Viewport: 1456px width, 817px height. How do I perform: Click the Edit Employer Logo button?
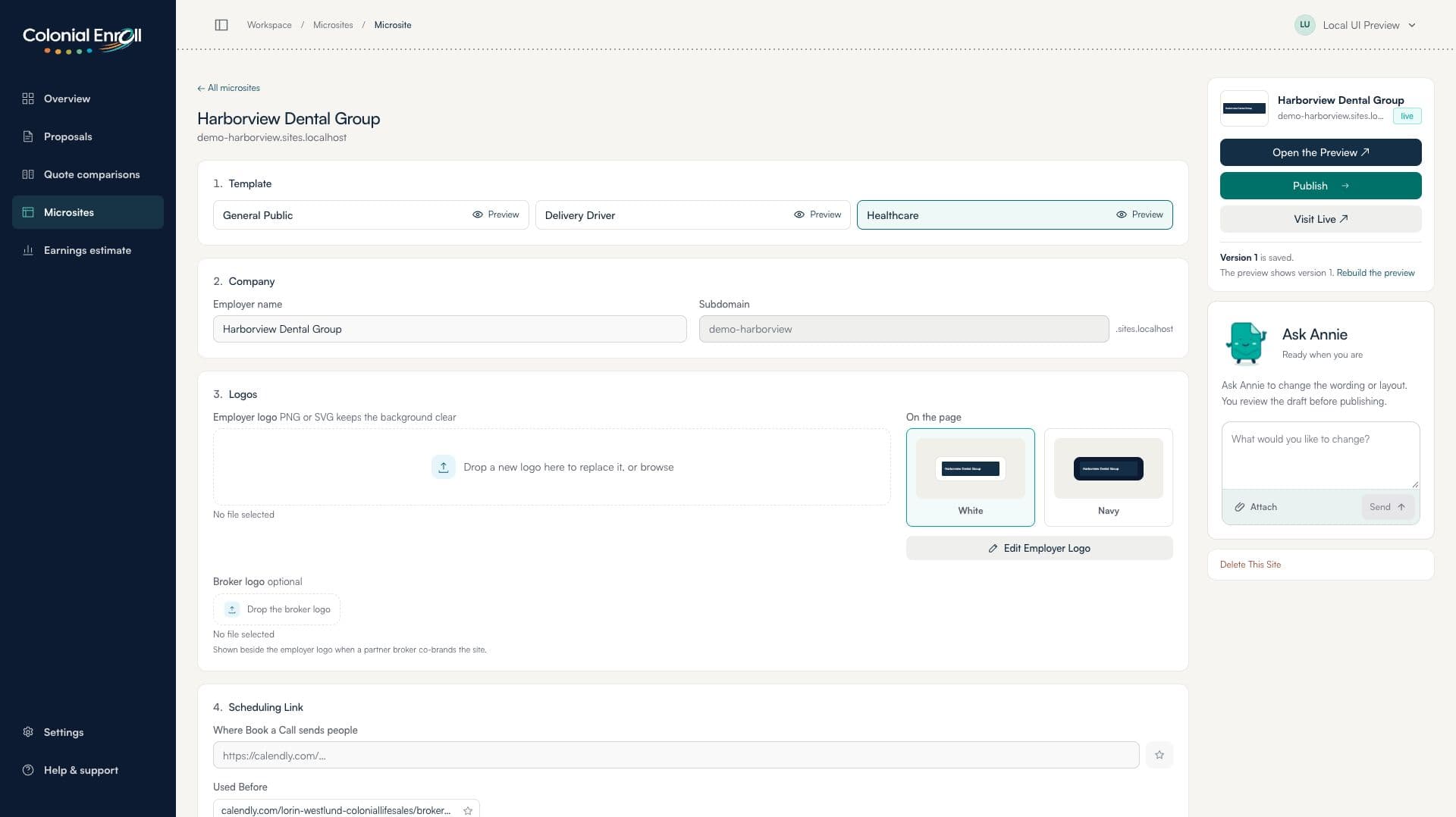click(1039, 548)
